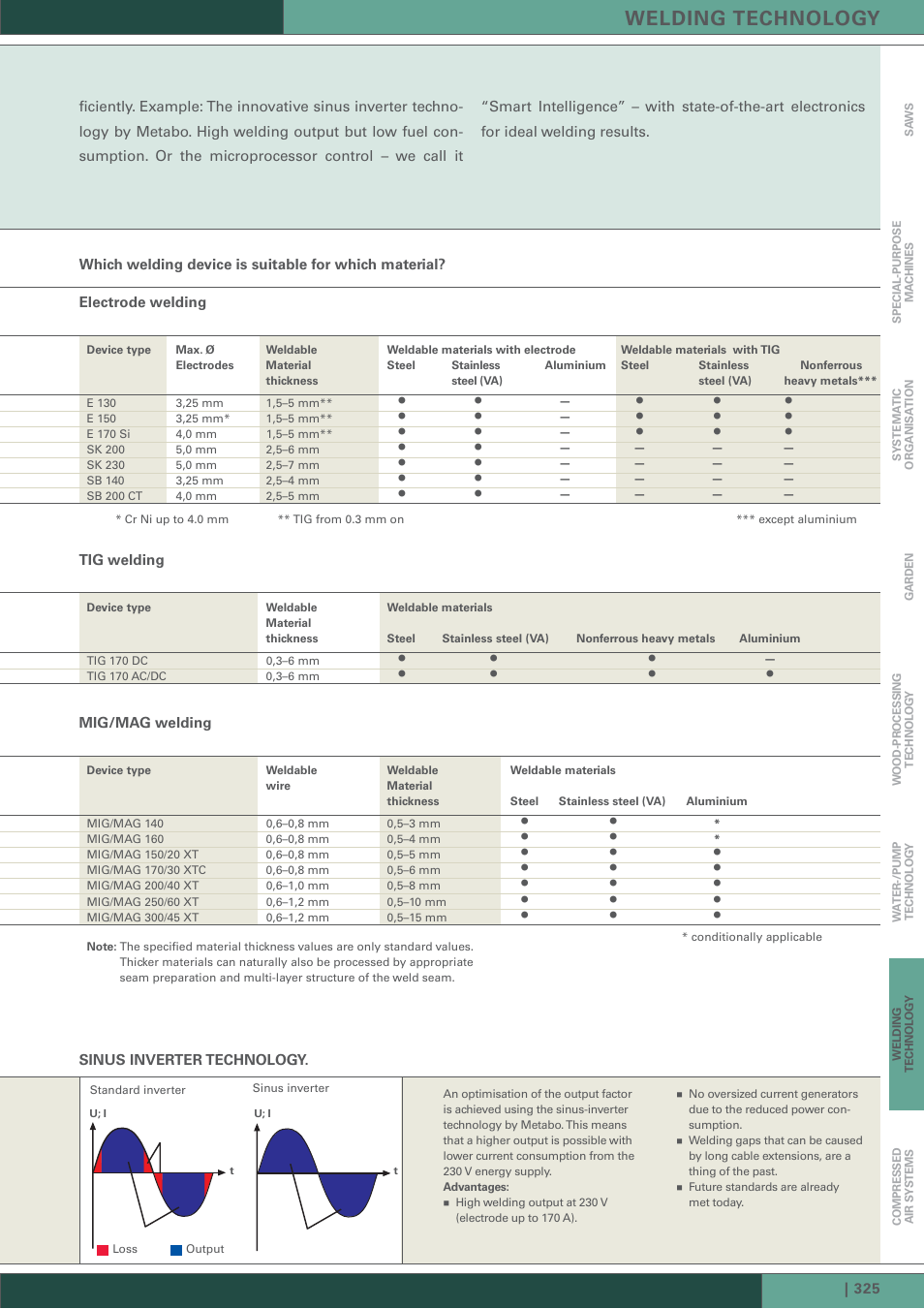Click the '*** except aluminium' footnote
Image resolution: width=924 pixels, height=1309 pixels.
click(x=796, y=519)
